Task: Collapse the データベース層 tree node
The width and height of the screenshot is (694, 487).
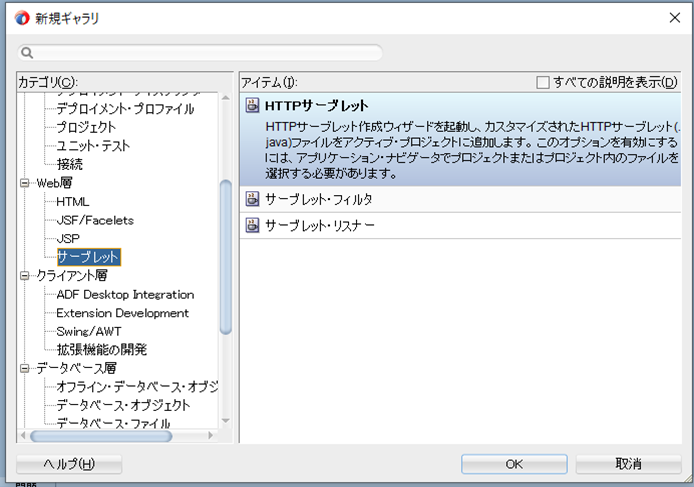Action: point(26,368)
